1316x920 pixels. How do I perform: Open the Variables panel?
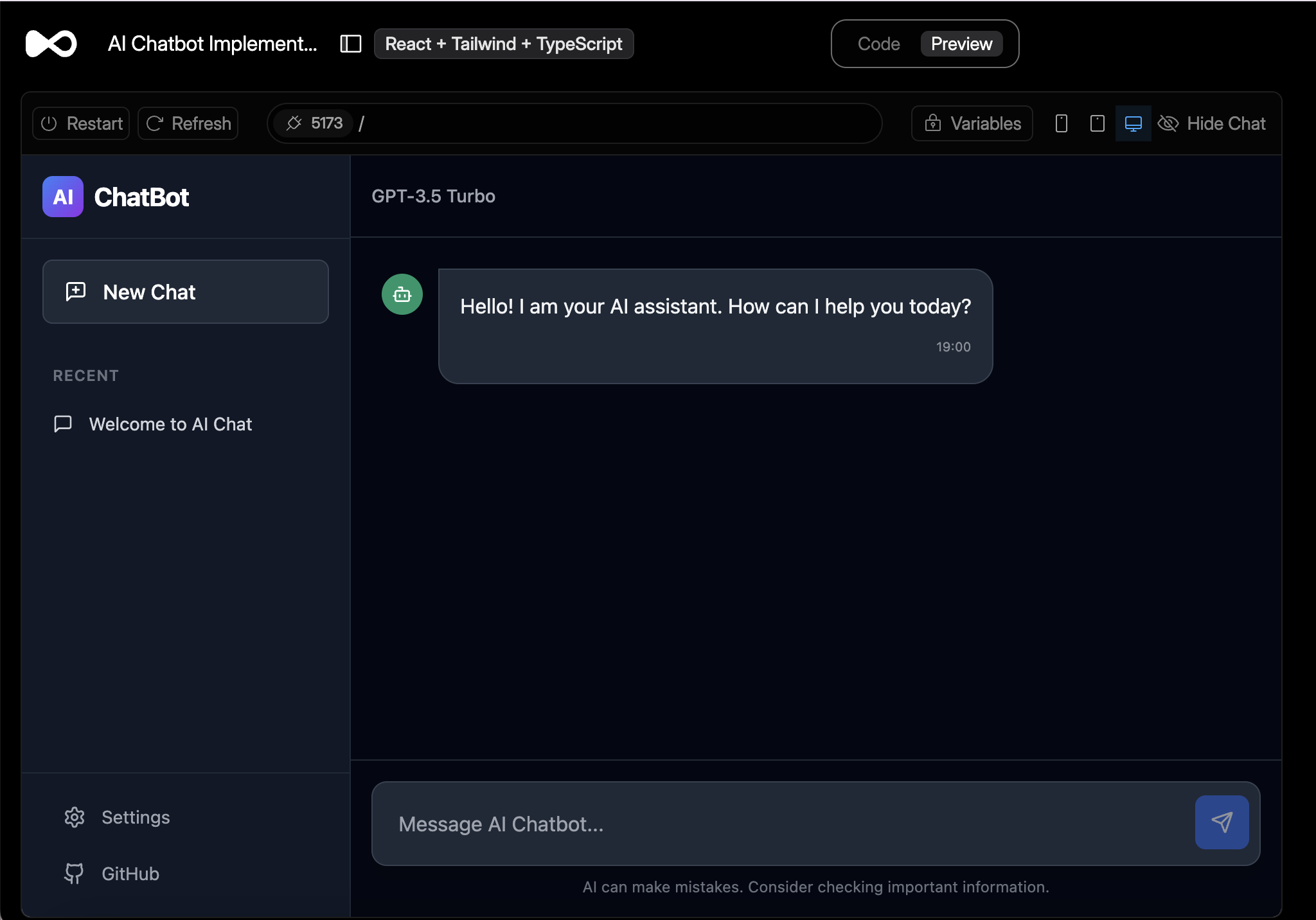972,123
